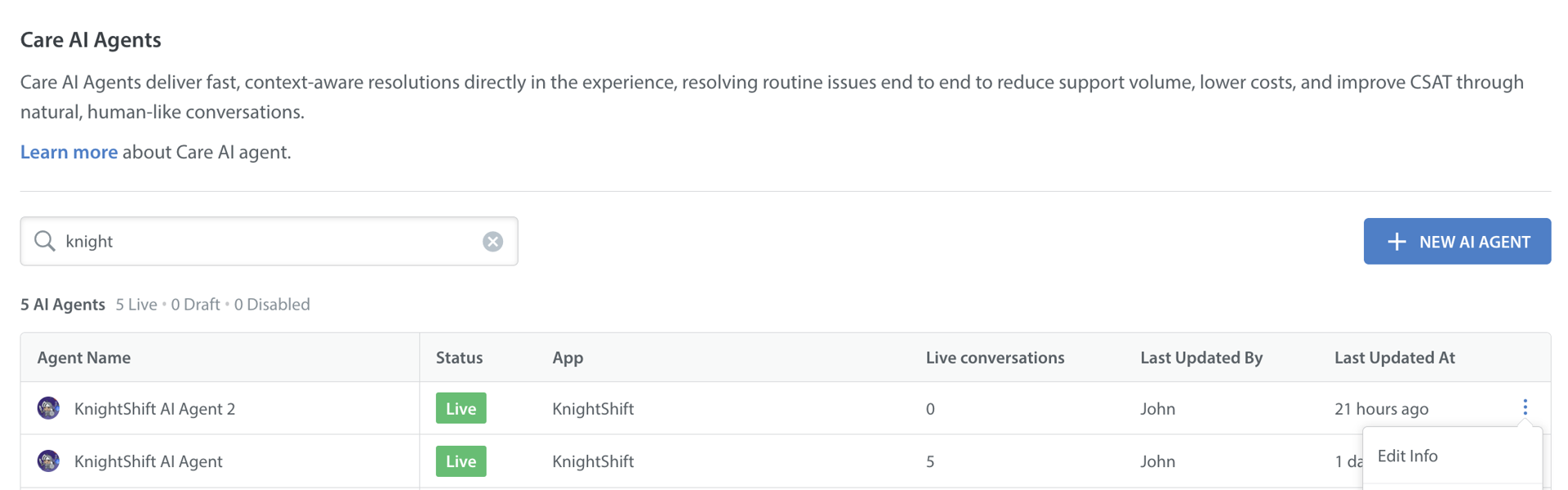Create a new AI agent
Viewport: 1568px width, 490px height.
click(x=1456, y=242)
